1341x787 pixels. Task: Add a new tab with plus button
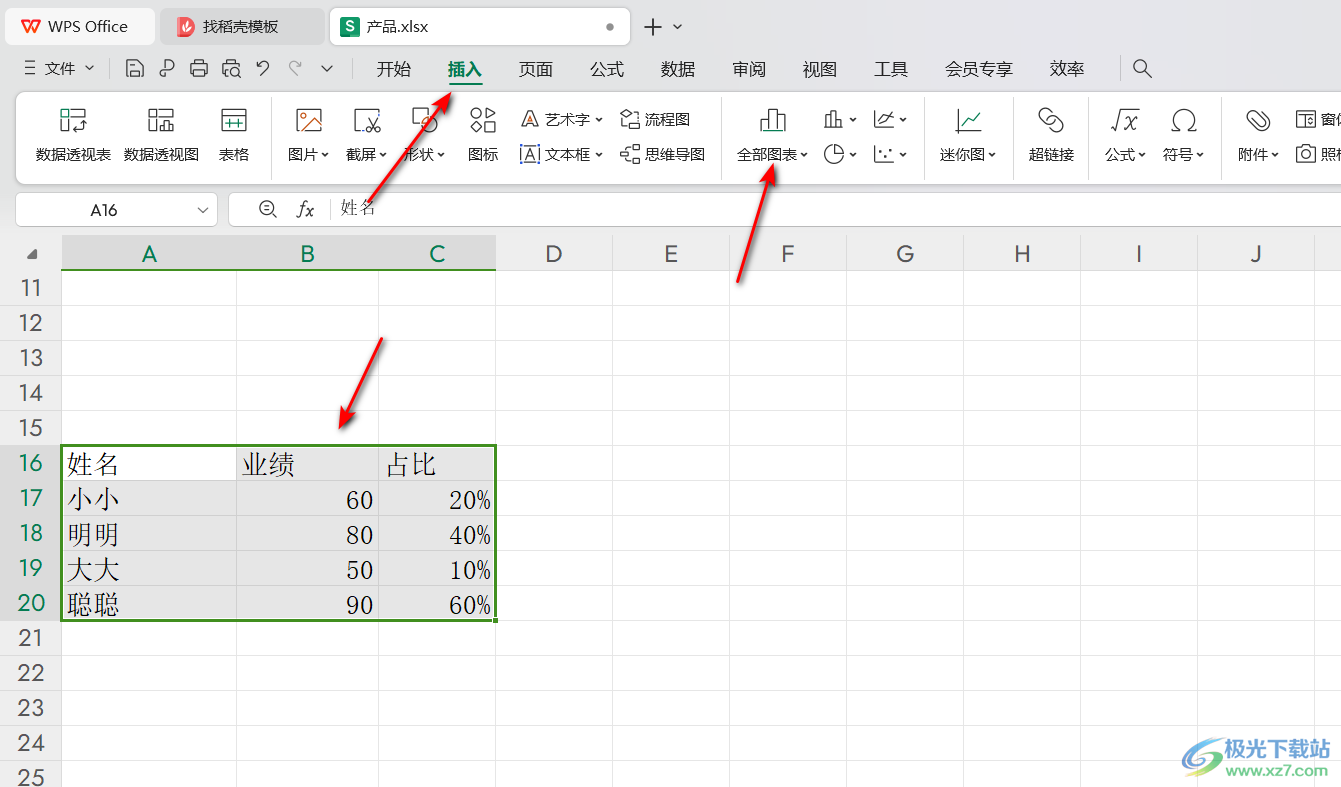[x=653, y=27]
